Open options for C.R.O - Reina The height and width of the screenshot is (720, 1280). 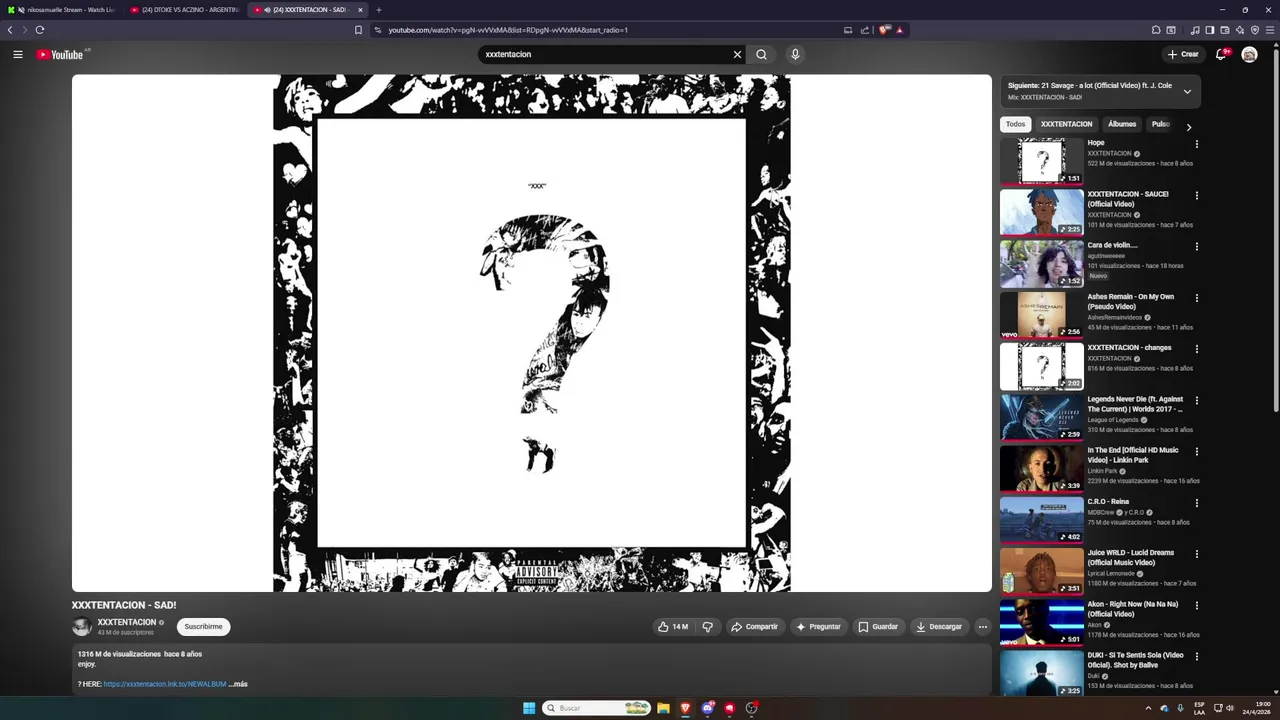[x=1197, y=502]
